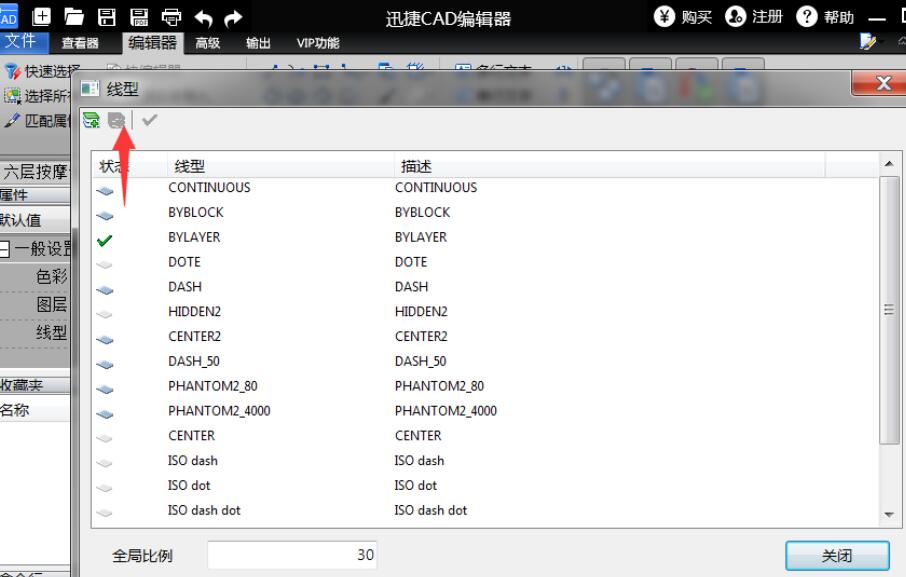Click the 关闭 button in the linetype dialog
Image resolution: width=906 pixels, height=577 pixels.
(837, 556)
